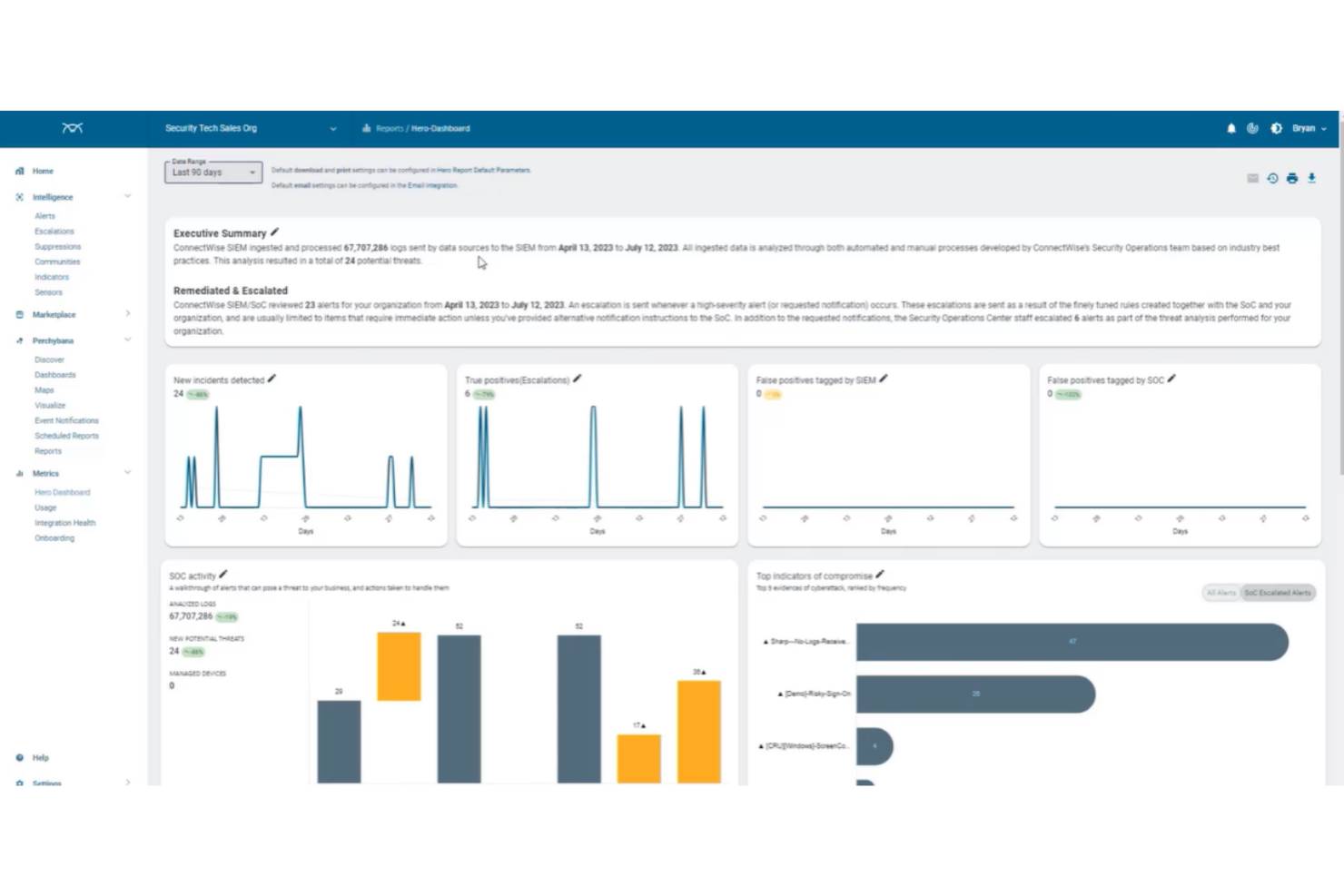Viewport: 1344px width, 896px height.
Task: Follow Hero Report Default Parameters link
Action: [x=483, y=170]
